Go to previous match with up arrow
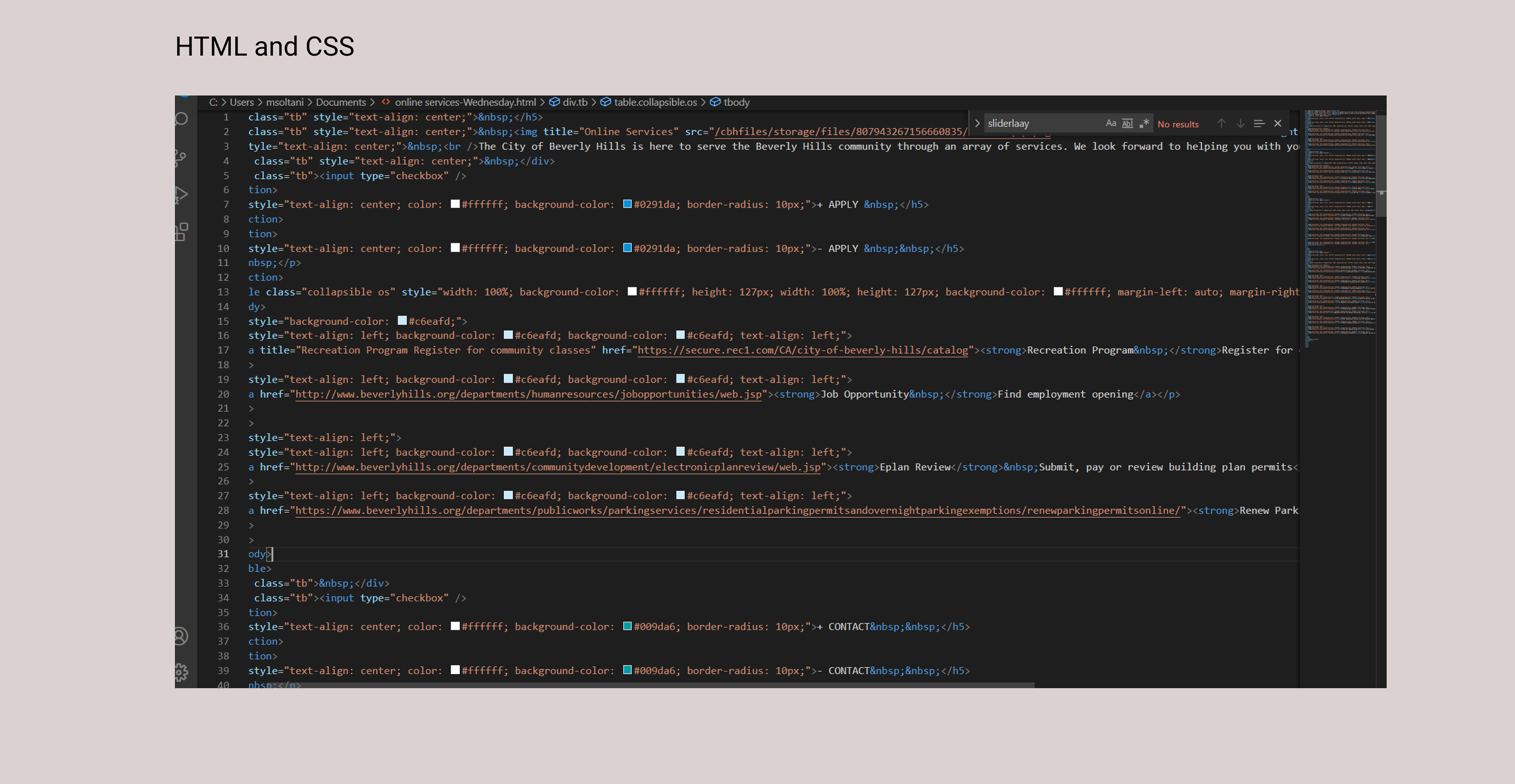 pos(1221,123)
